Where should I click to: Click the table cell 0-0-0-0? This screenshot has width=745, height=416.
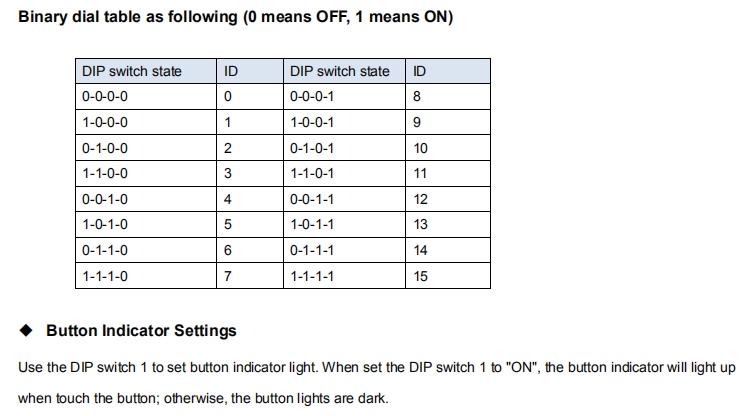click(146, 96)
